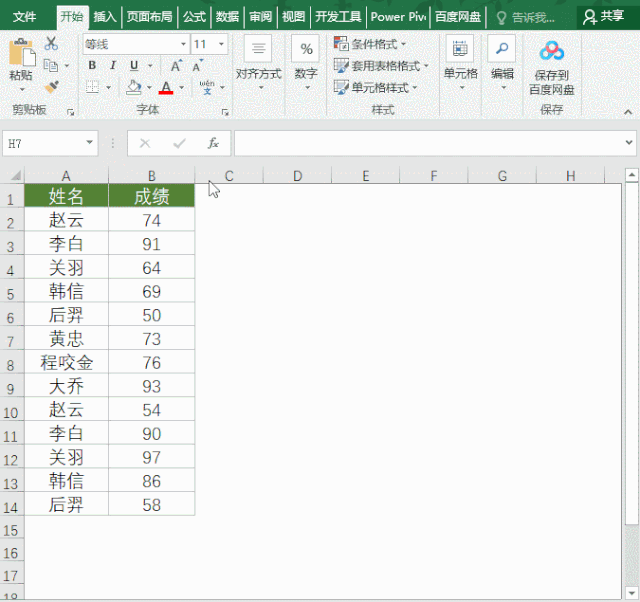The image size is (640, 602).
Task: Select the cell containing 程咬金
Action: pyautogui.click(x=66, y=362)
